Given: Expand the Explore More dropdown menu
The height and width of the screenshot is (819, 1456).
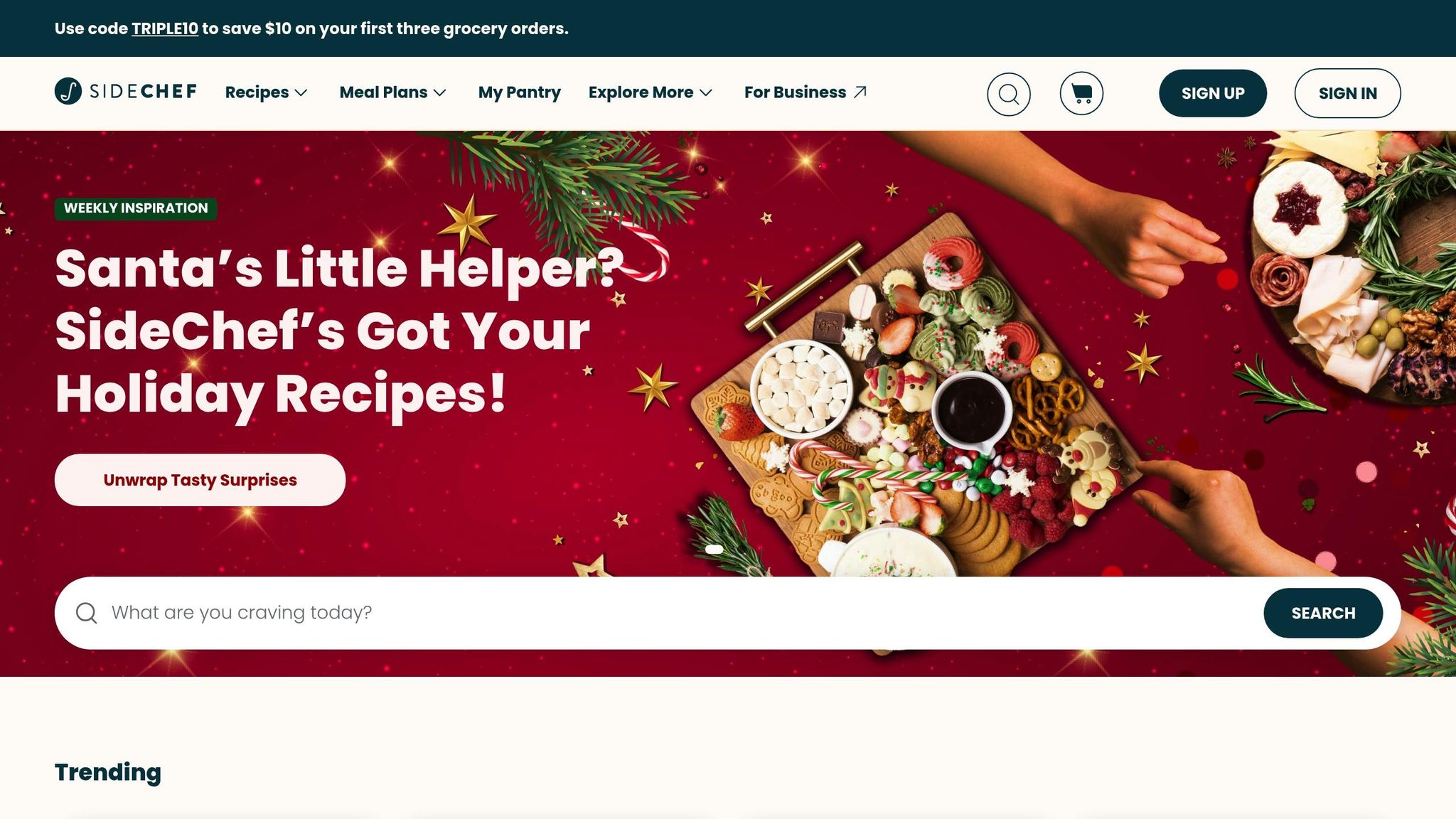Looking at the screenshot, I should (650, 92).
